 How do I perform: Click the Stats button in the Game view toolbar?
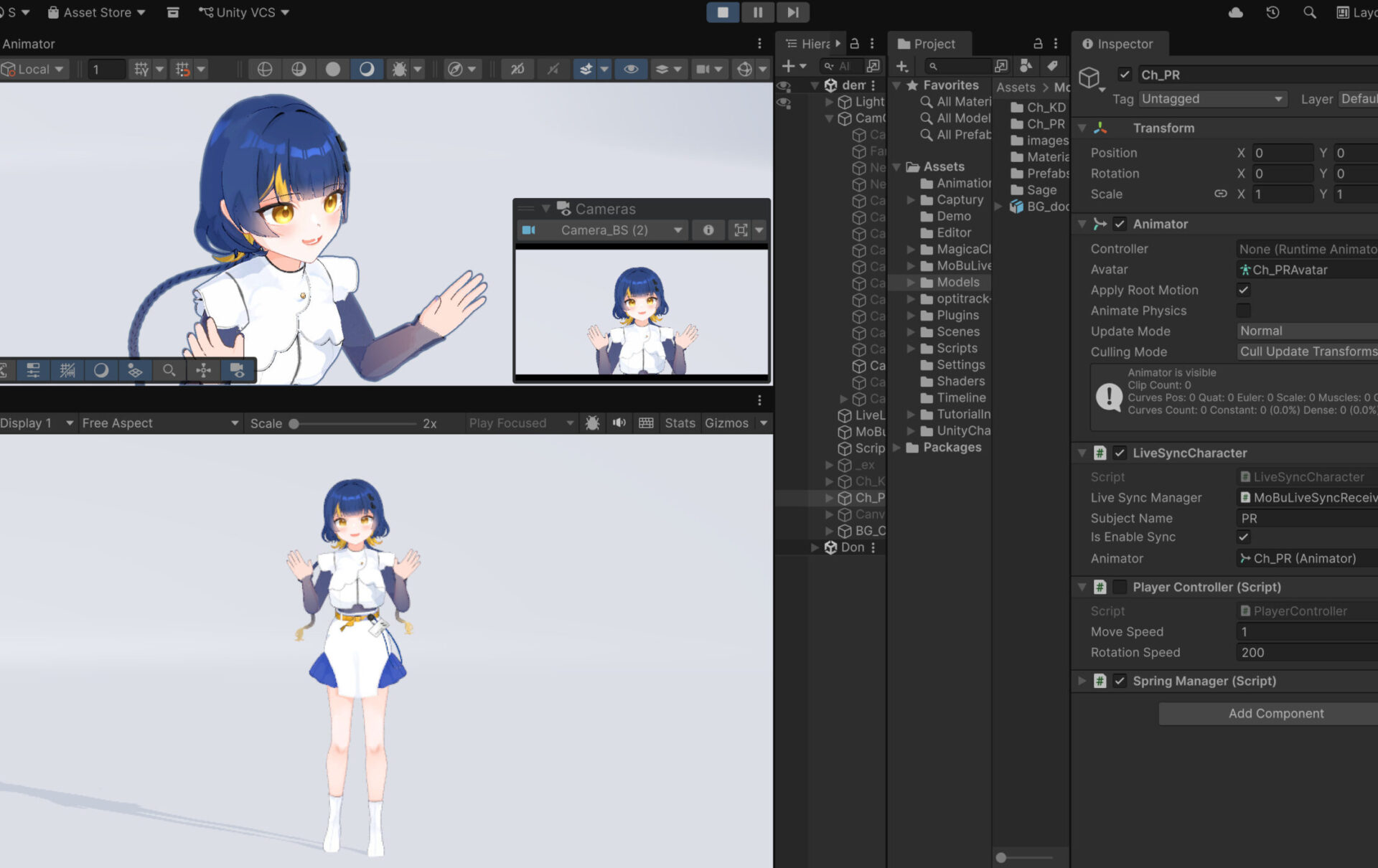pos(680,423)
